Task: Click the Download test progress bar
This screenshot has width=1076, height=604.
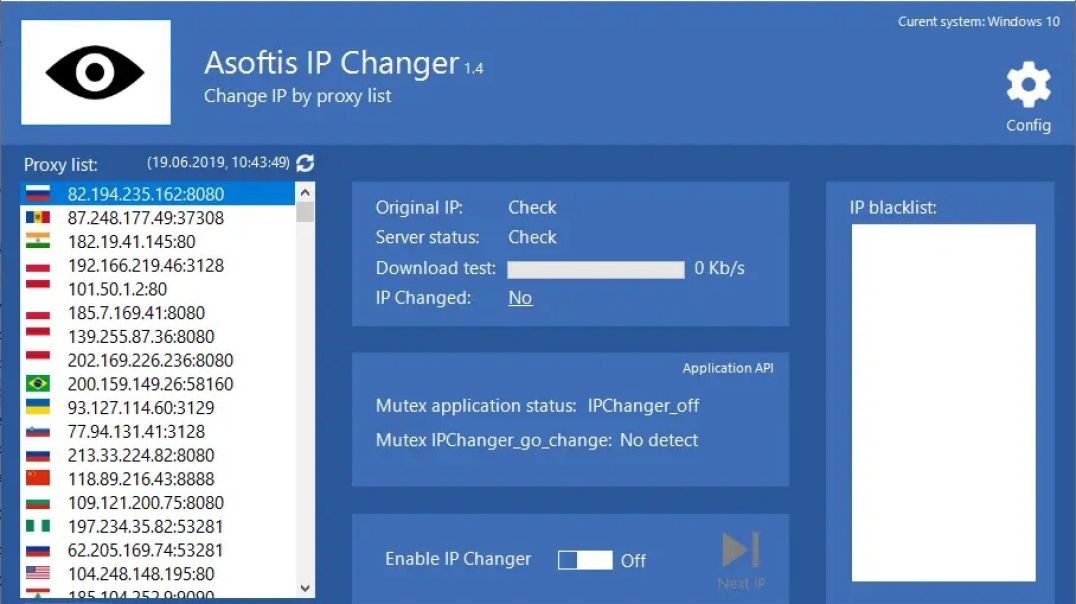Action: click(x=595, y=268)
